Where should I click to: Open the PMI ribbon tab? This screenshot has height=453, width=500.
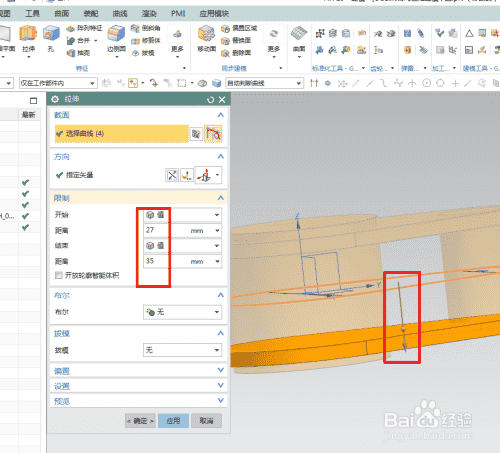point(178,14)
